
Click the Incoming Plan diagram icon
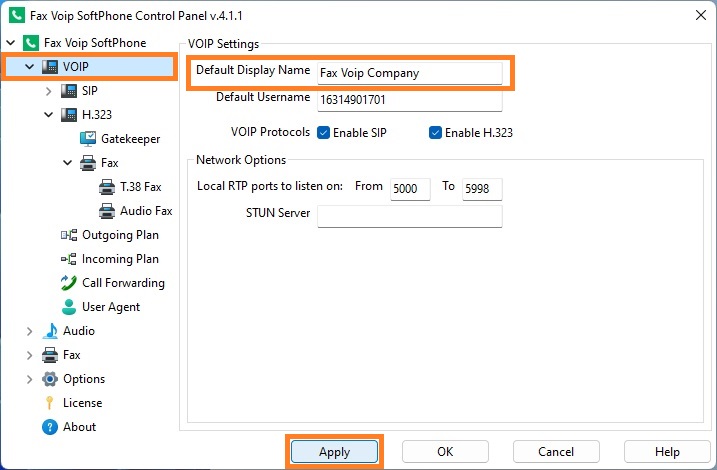[69, 259]
